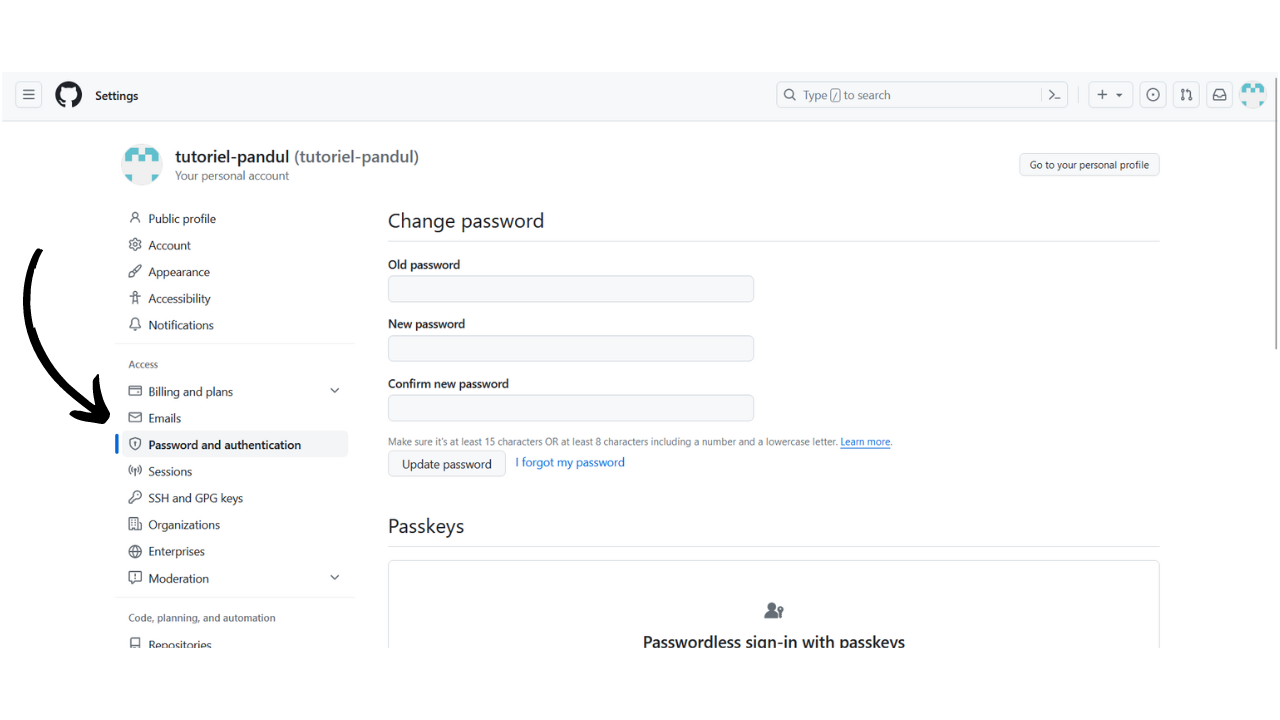Open the GitHub home logo
1280x720 pixels.
(x=68, y=94)
